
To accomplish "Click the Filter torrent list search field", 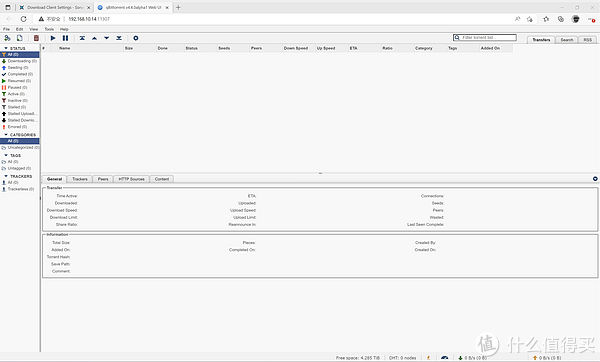I will point(485,38).
